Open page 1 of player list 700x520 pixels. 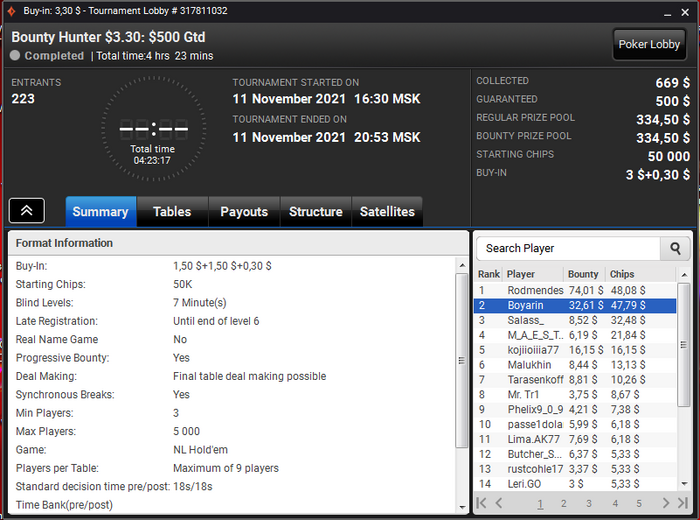(540, 503)
